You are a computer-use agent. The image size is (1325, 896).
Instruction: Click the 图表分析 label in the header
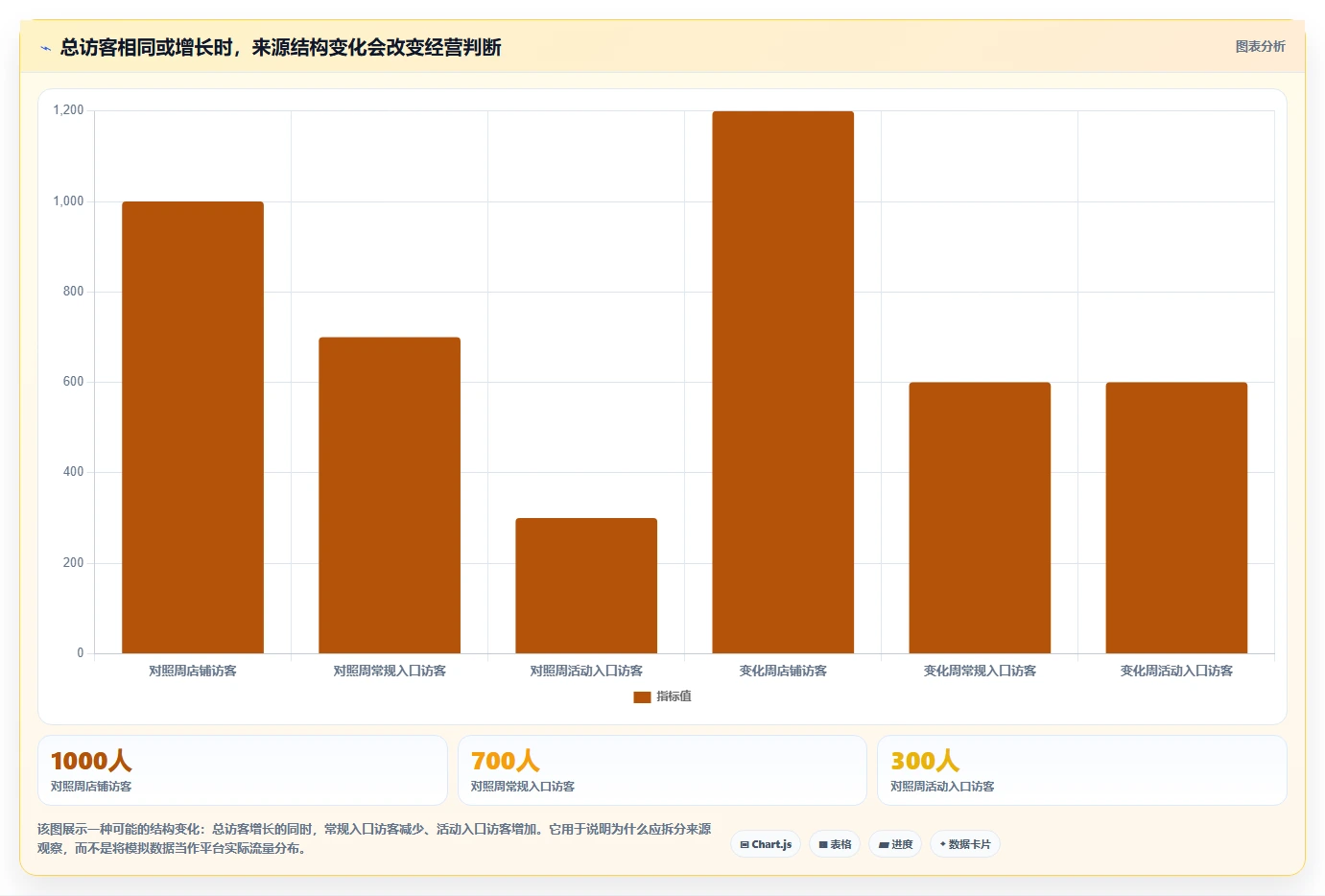click(1260, 46)
